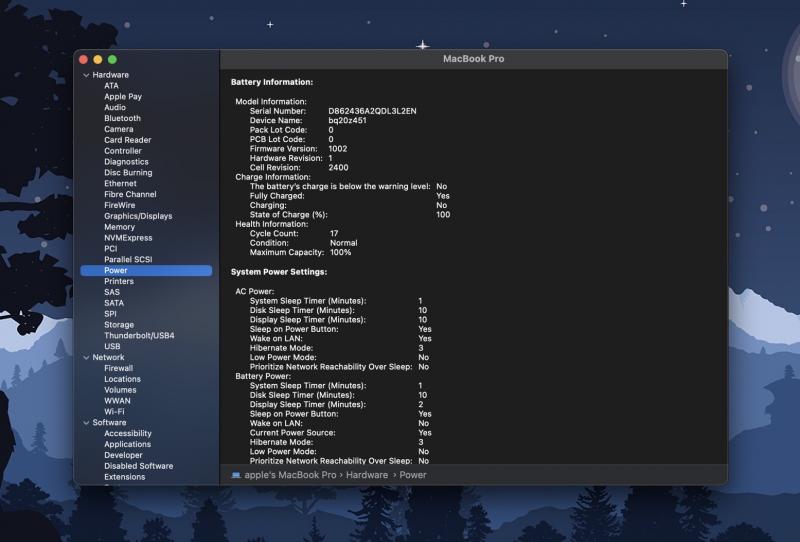
Task: Open Disabled Software entry
Action: pos(139,466)
